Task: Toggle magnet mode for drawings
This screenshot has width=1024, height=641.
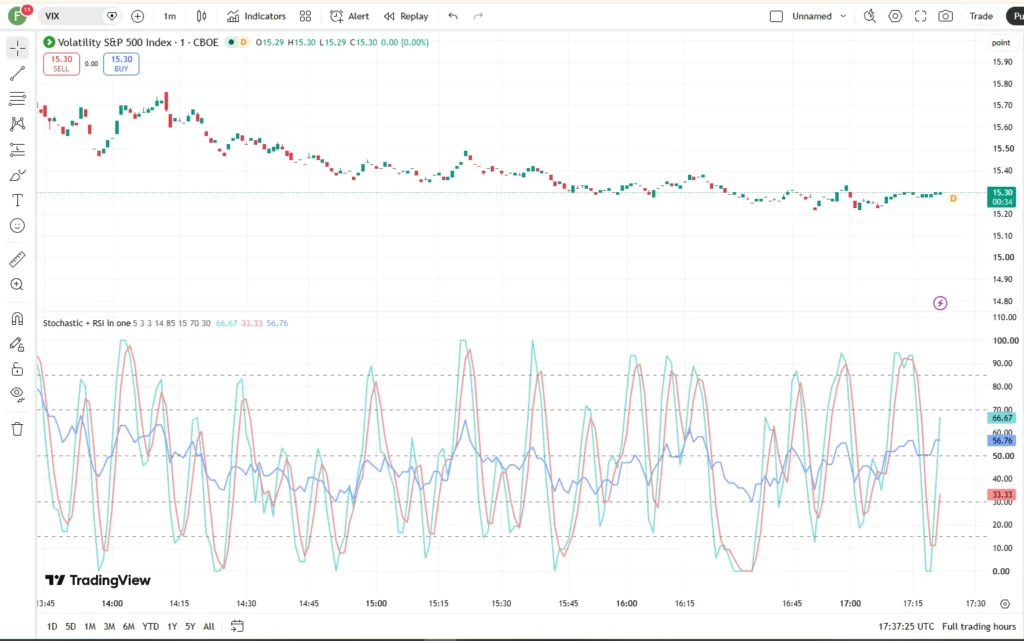Action: (x=18, y=319)
